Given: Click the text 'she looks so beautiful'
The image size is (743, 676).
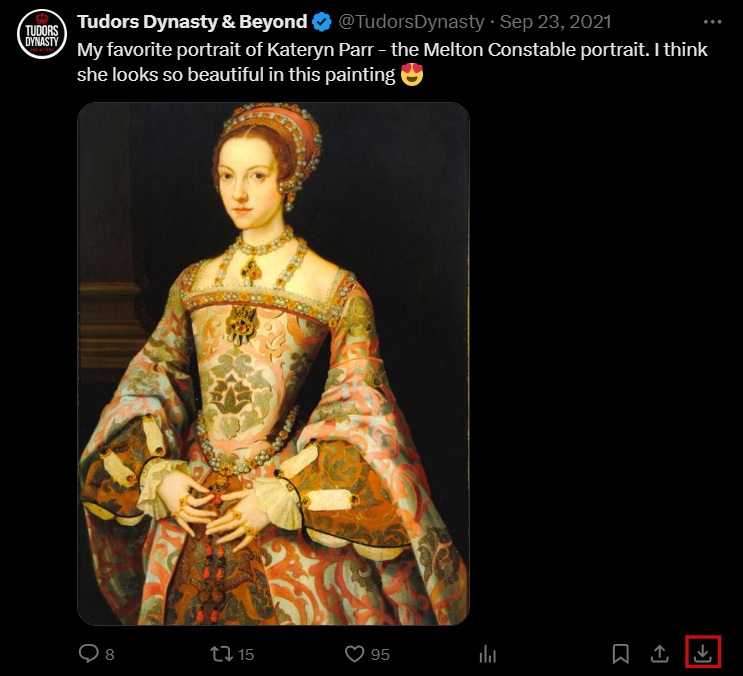Looking at the screenshot, I should click(158, 75).
